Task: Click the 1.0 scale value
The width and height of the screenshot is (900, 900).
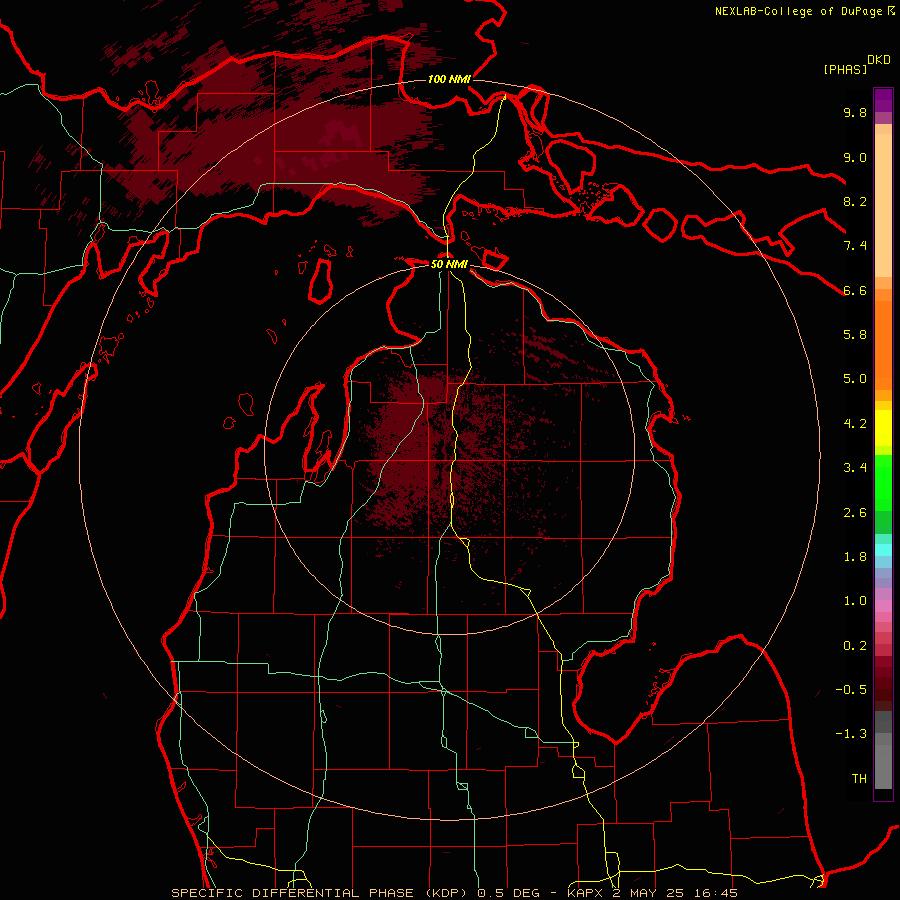Action: pos(855,601)
